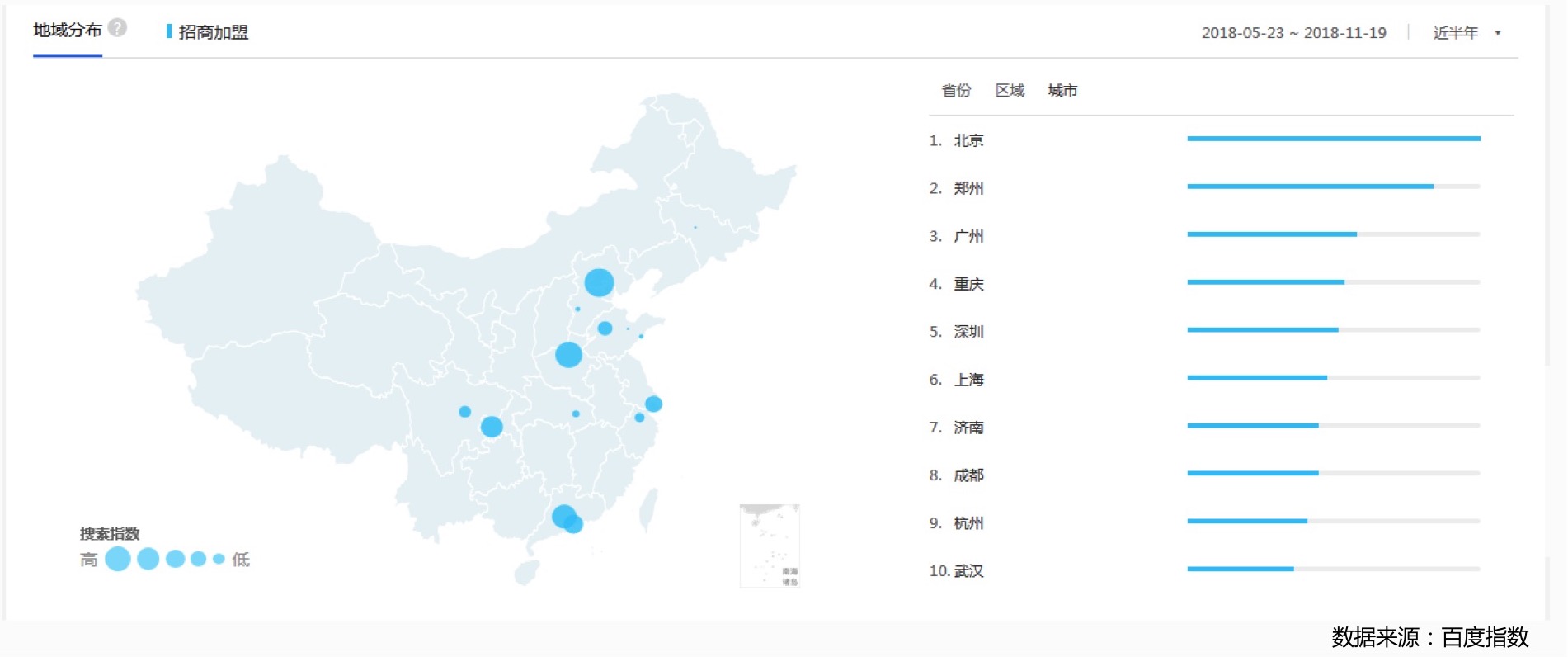This screenshot has width=1568, height=657.
Task: Open the 近半年 time range dropdown
Action: pos(1455,33)
